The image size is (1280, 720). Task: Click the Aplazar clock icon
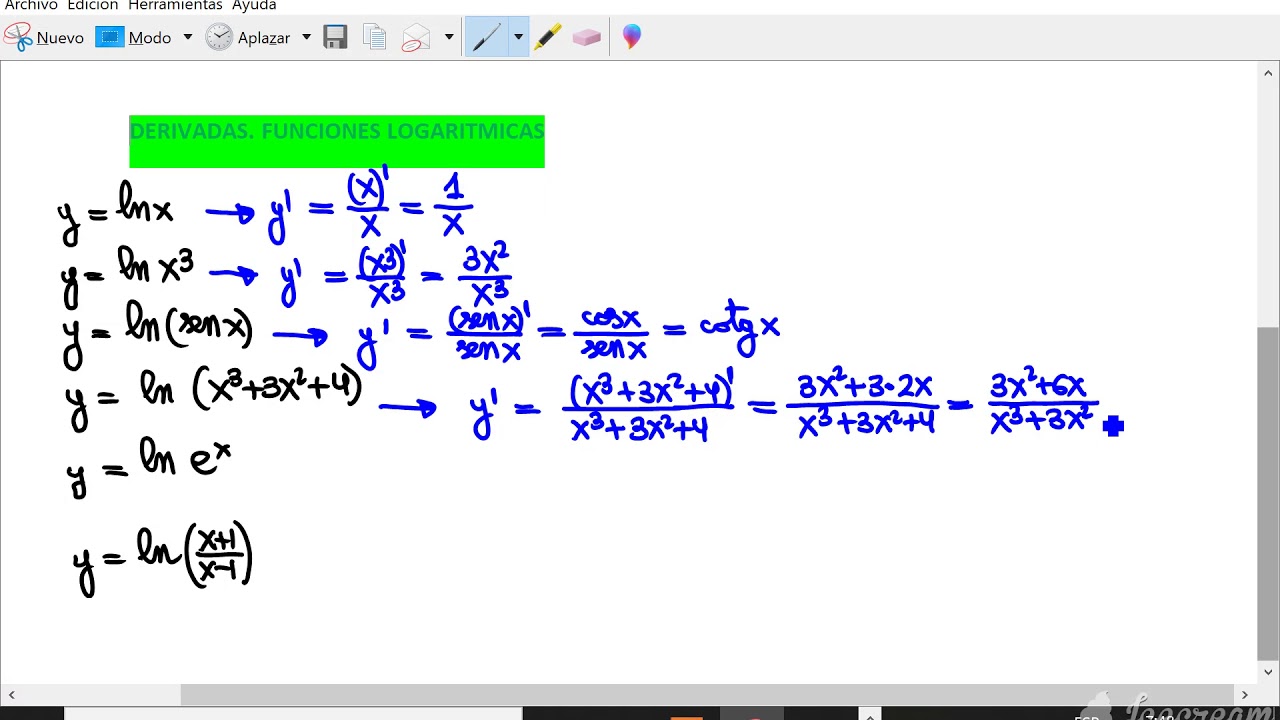point(219,37)
